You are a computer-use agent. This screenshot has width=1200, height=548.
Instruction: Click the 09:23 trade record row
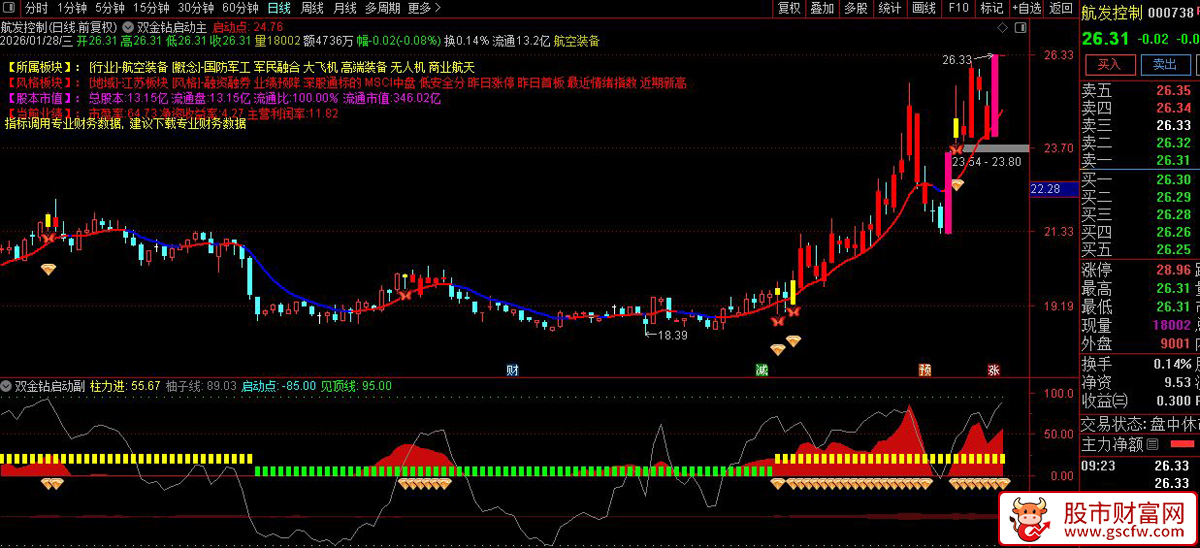pyautogui.click(x=1140, y=465)
